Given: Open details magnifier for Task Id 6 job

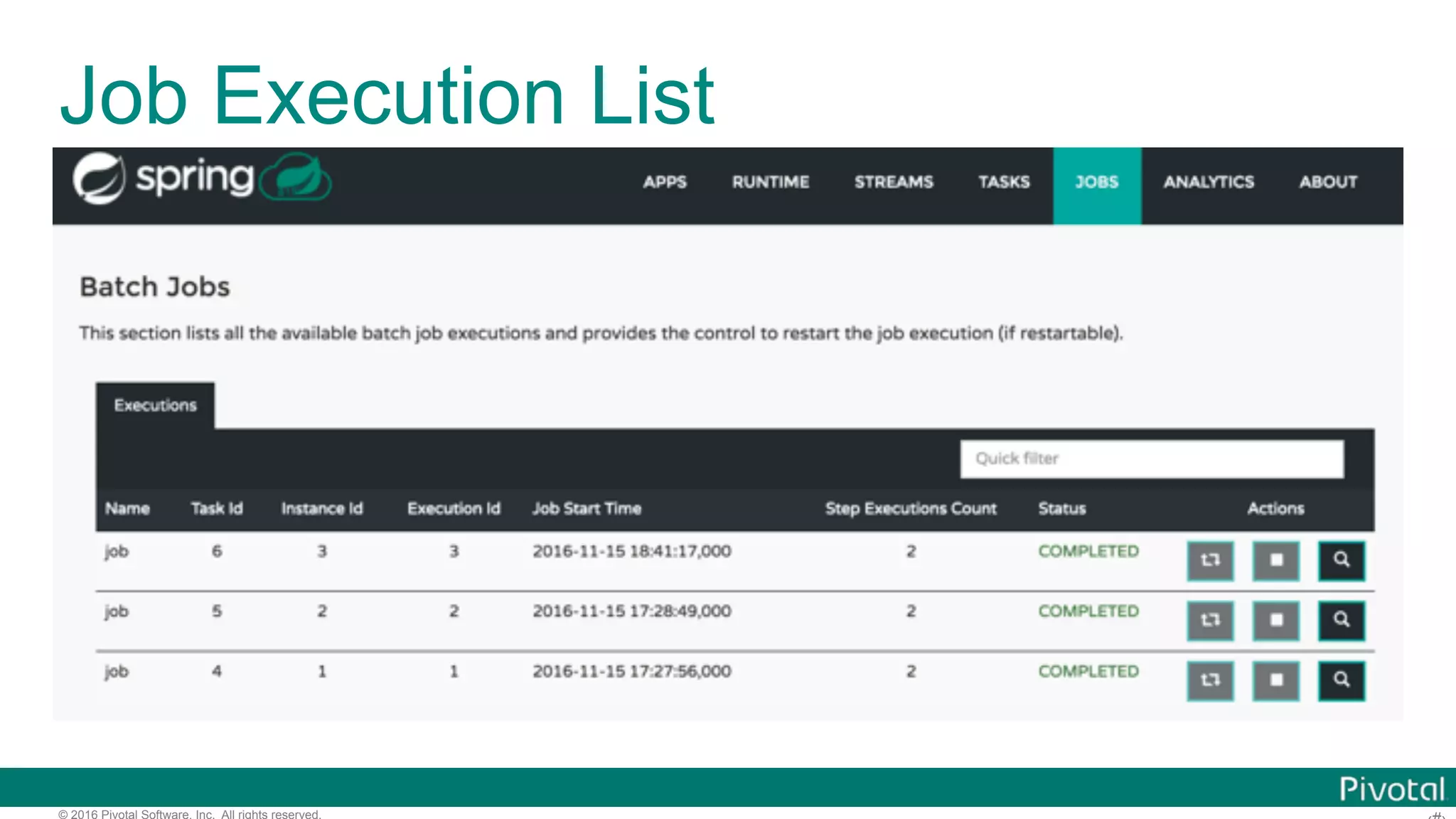Looking at the screenshot, I should [1342, 561].
